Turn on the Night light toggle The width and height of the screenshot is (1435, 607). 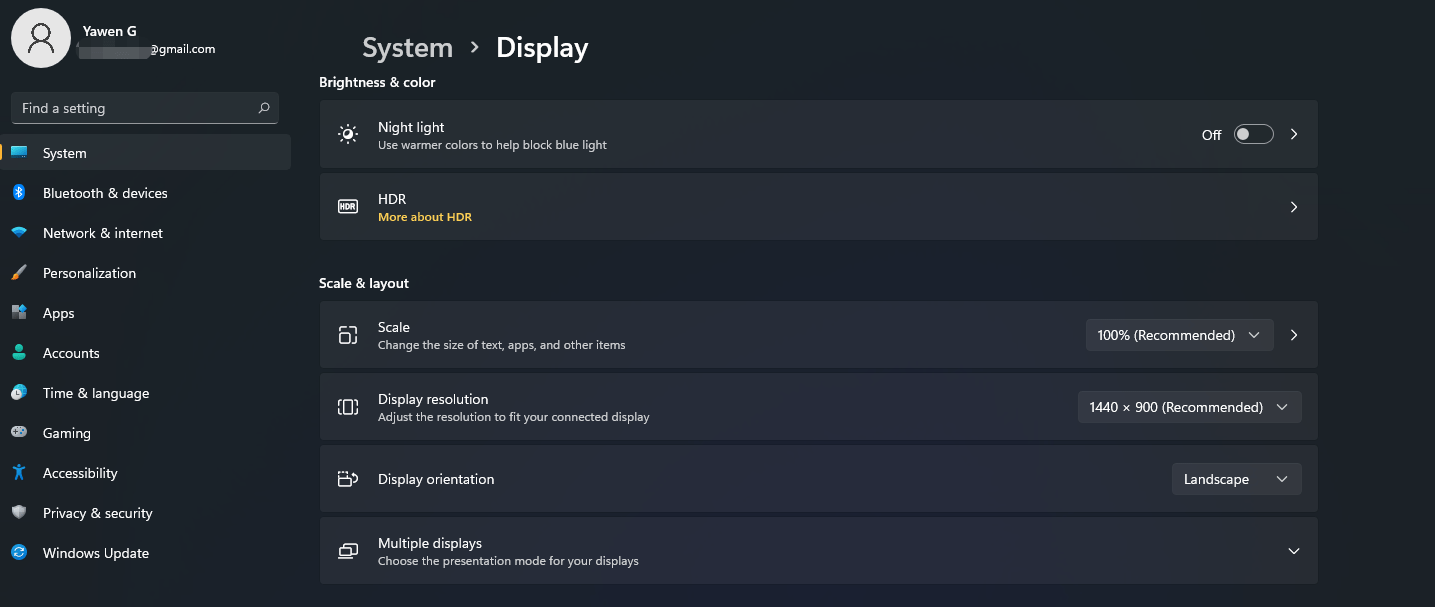(1253, 134)
